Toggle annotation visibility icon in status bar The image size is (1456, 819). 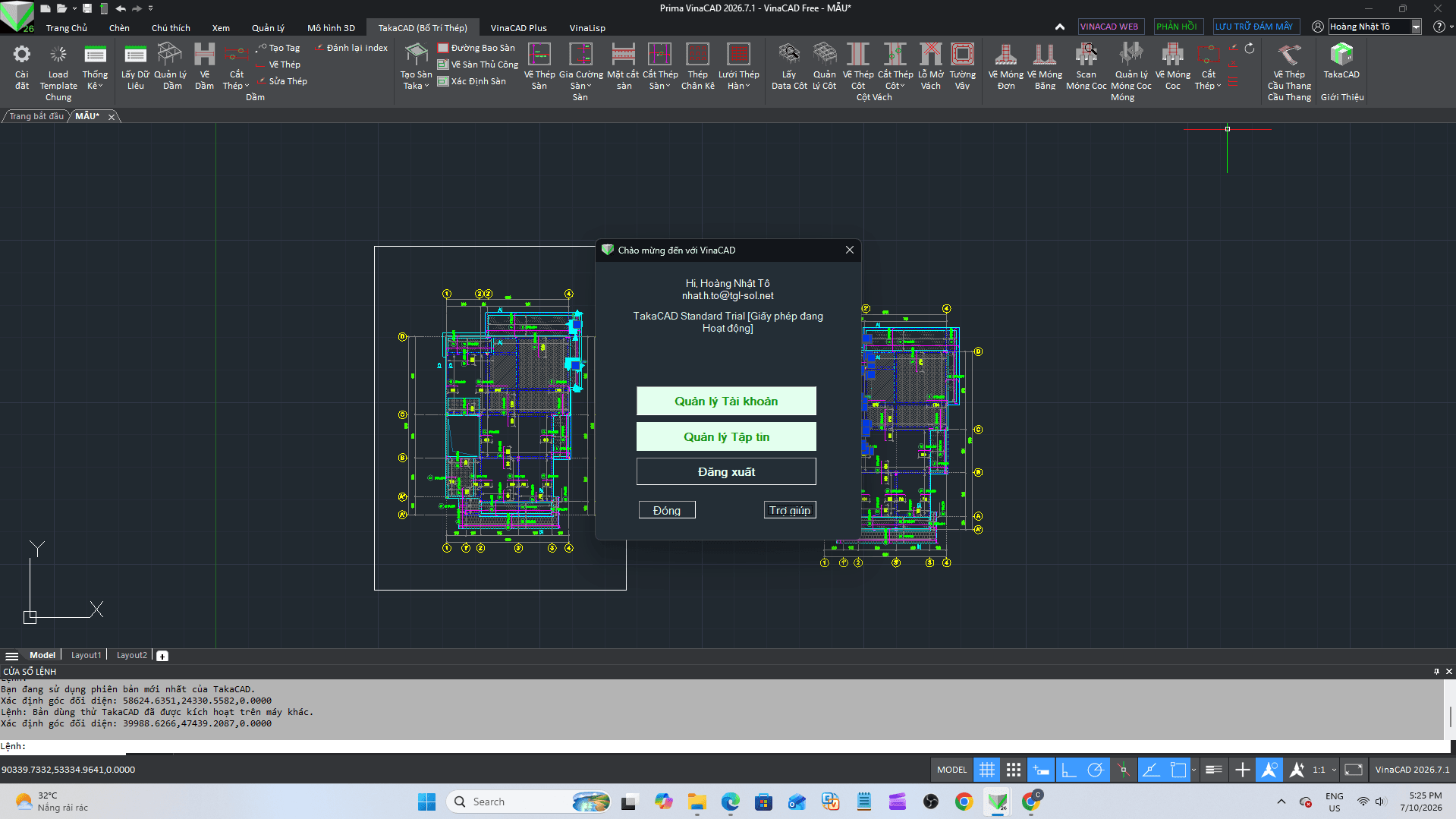1269,770
